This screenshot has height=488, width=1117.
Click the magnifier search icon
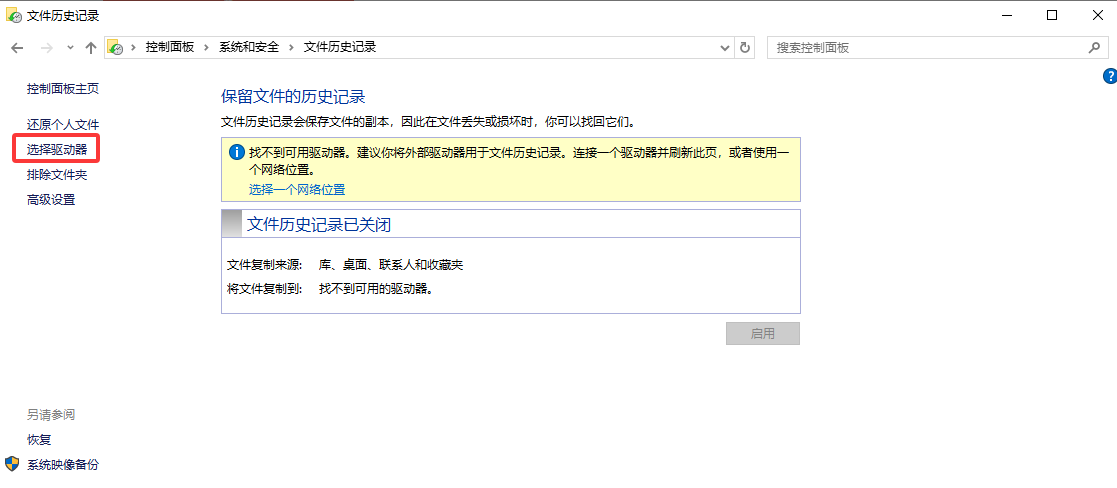click(x=1094, y=48)
